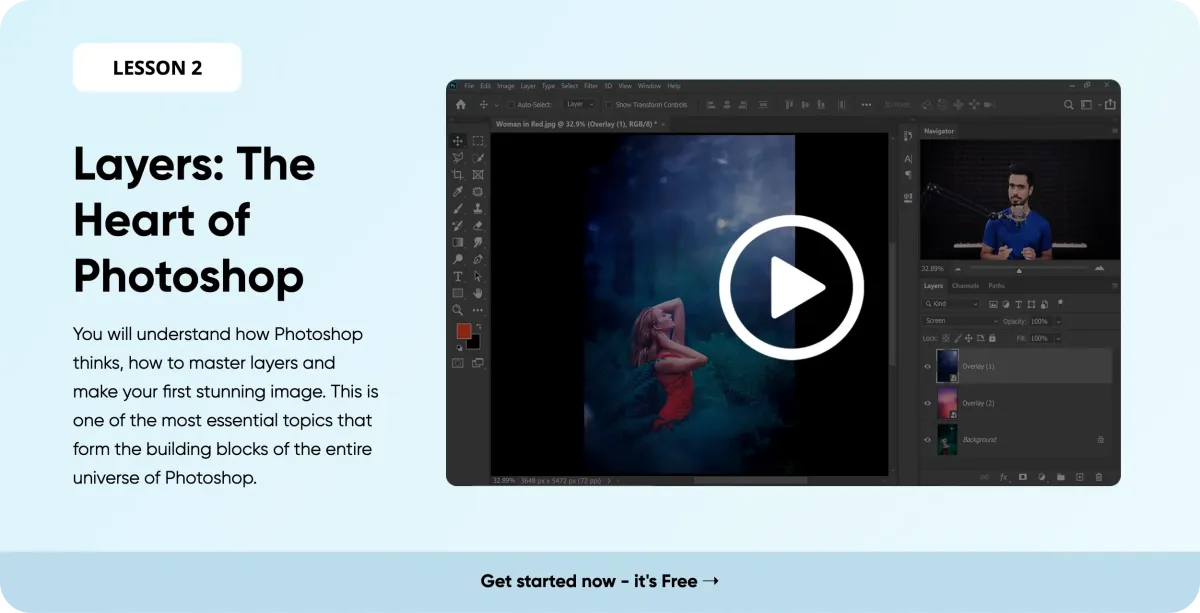Open the File menu
The width and height of the screenshot is (1200, 613).
pos(469,86)
